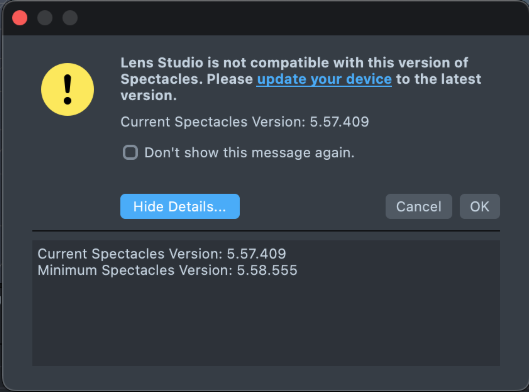
Task: Dismiss the dialog with Cancel
Action: point(419,206)
